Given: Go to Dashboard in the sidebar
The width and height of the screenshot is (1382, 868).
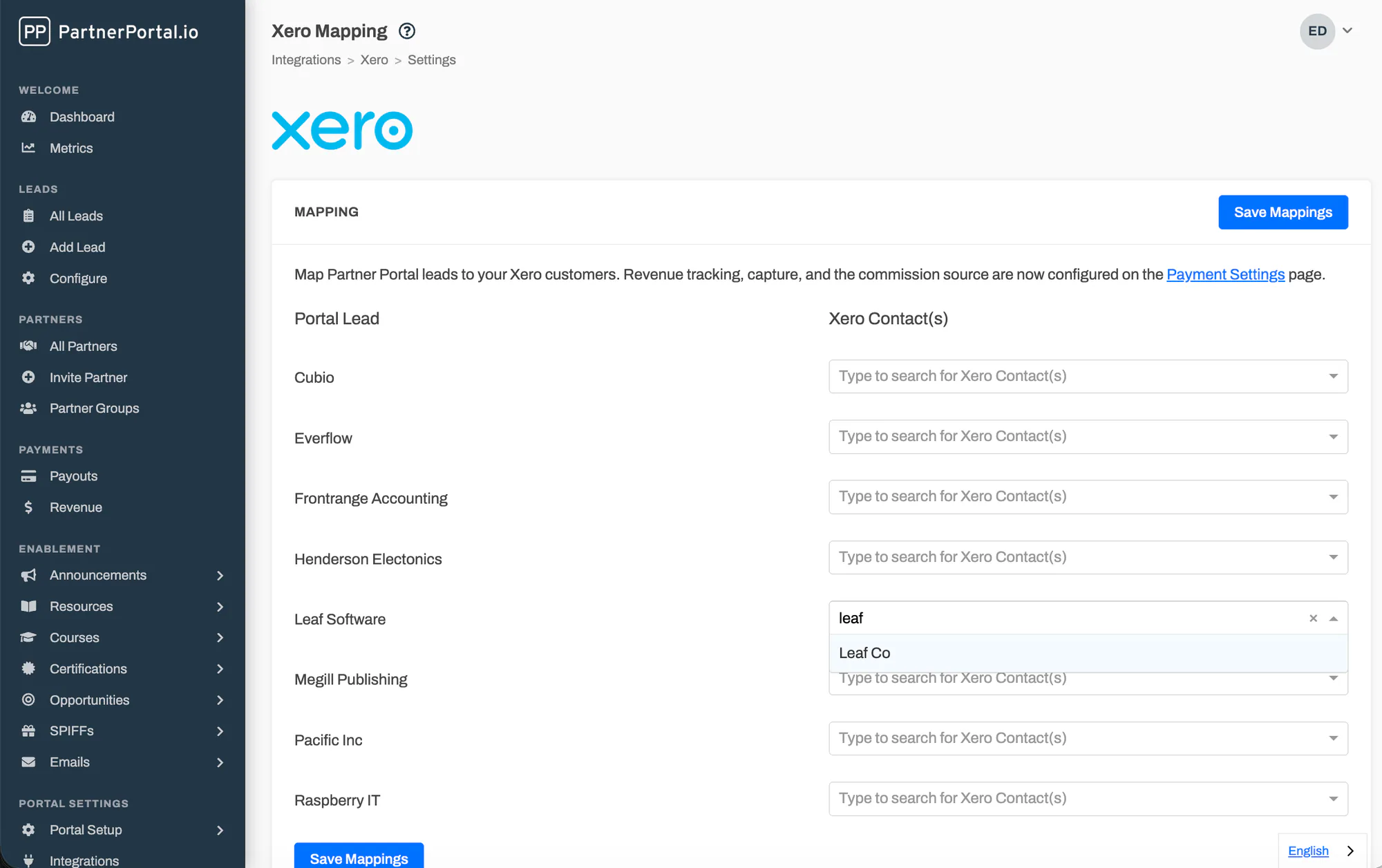Looking at the screenshot, I should 82,117.
